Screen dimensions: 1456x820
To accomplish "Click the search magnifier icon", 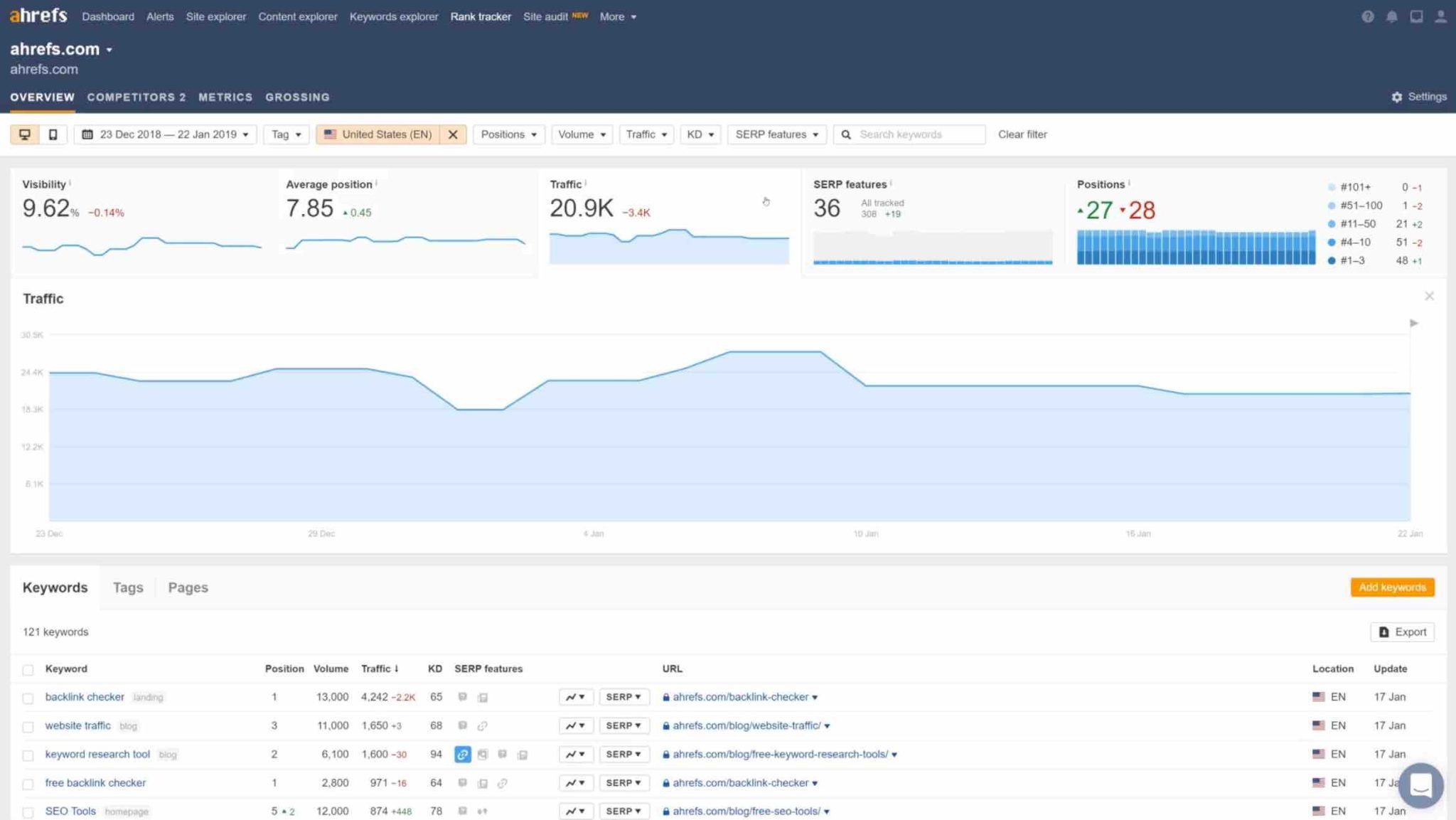I will (x=846, y=134).
